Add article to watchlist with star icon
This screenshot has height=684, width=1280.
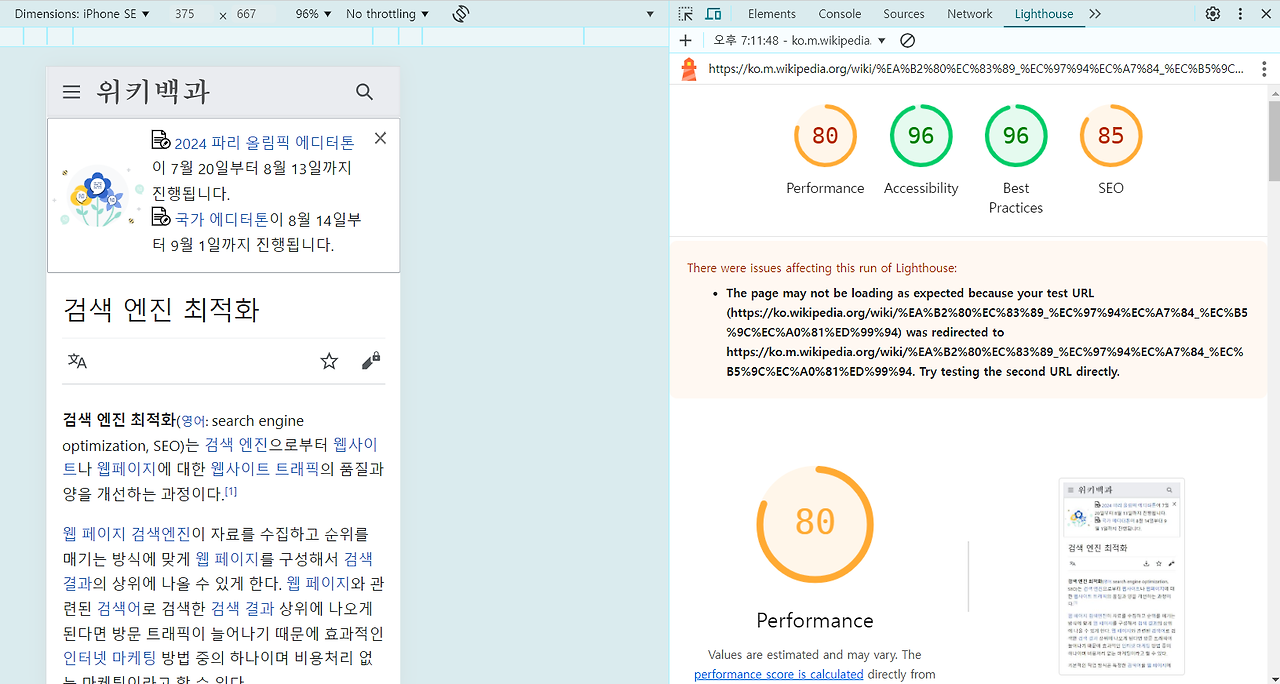[329, 361]
